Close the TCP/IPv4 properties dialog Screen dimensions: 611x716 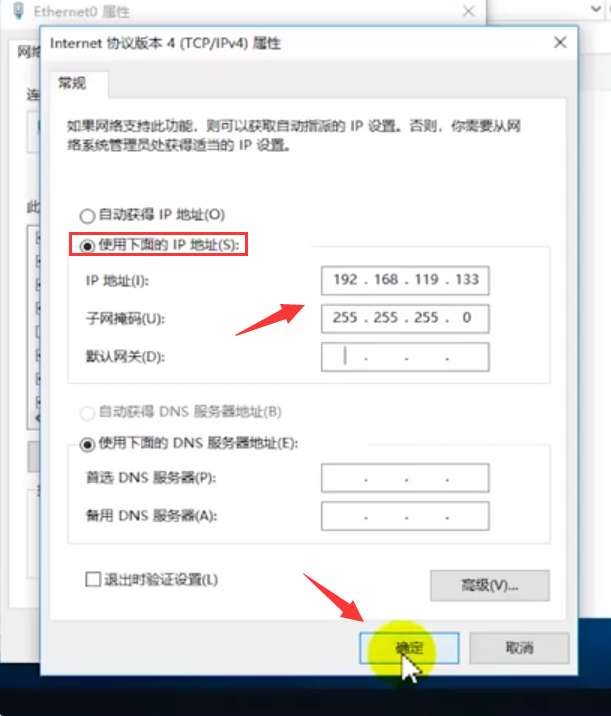click(560, 43)
